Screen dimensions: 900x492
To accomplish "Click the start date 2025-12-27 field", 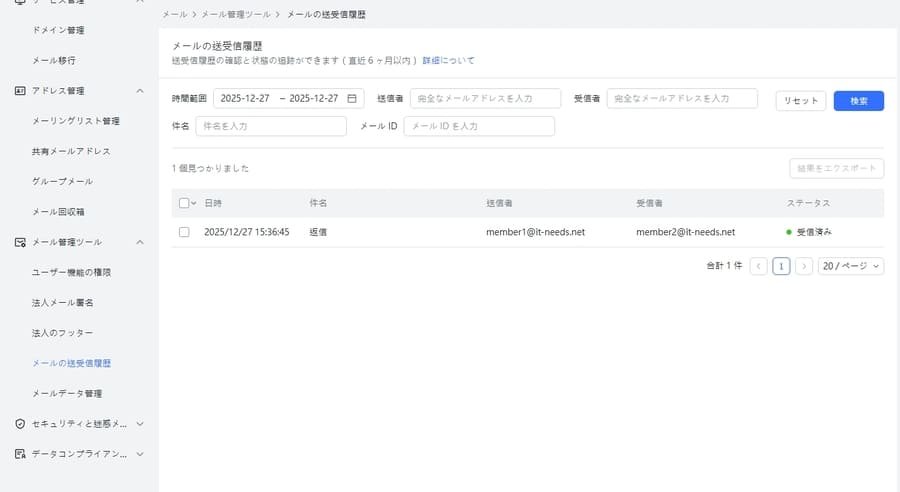I will [x=245, y=98].
